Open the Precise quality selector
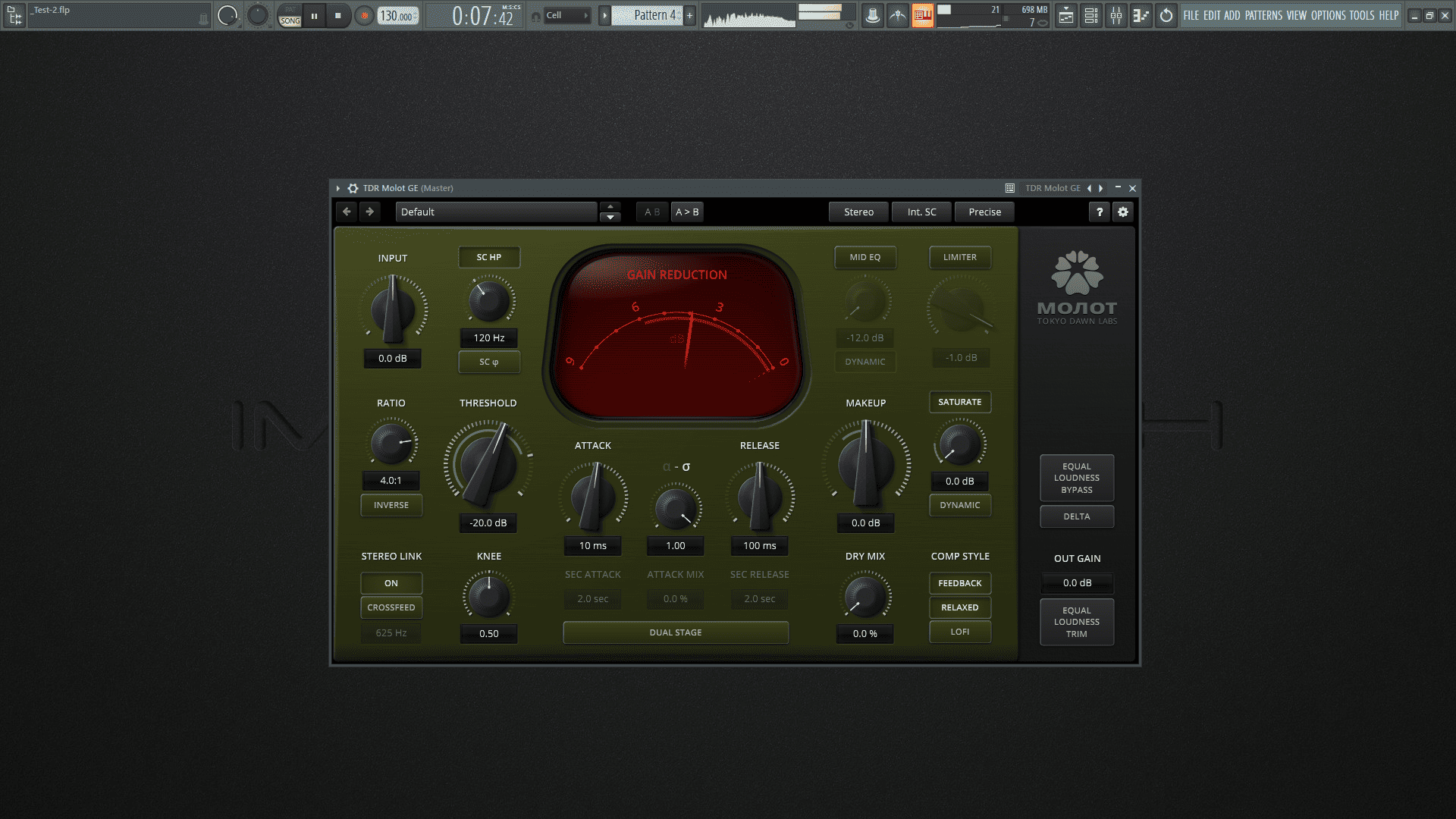The width and height of the screenshot is (1456, 819). click(x=985, y=212)
